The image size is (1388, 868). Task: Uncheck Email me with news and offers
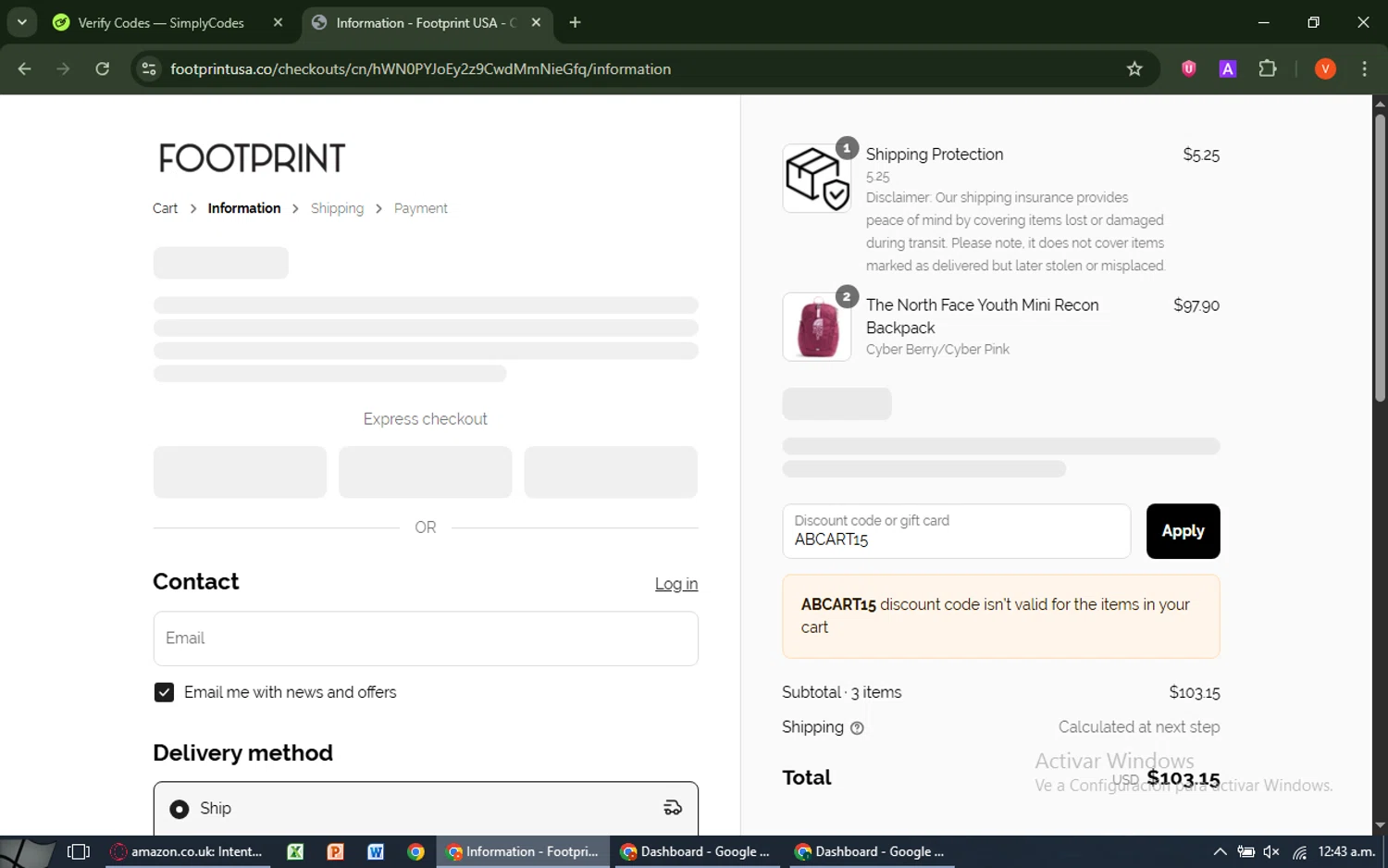[x=164, y=692]
